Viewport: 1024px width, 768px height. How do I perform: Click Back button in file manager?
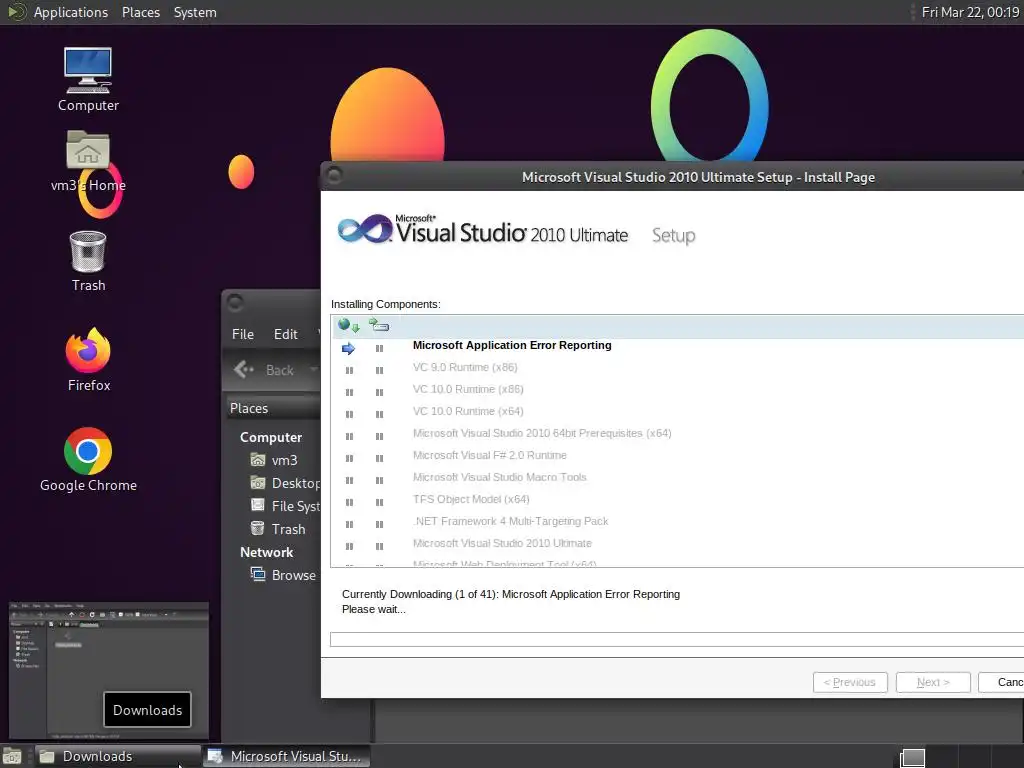264,370
